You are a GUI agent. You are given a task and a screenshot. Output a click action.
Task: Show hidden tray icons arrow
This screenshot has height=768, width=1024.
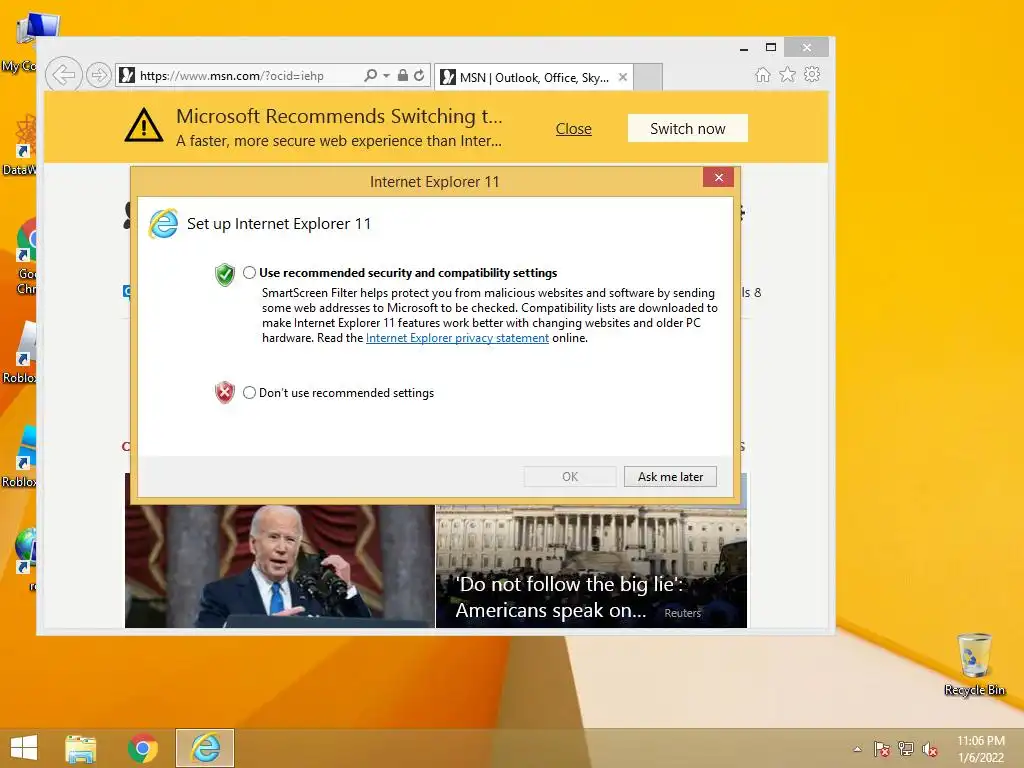click(857, 749)
